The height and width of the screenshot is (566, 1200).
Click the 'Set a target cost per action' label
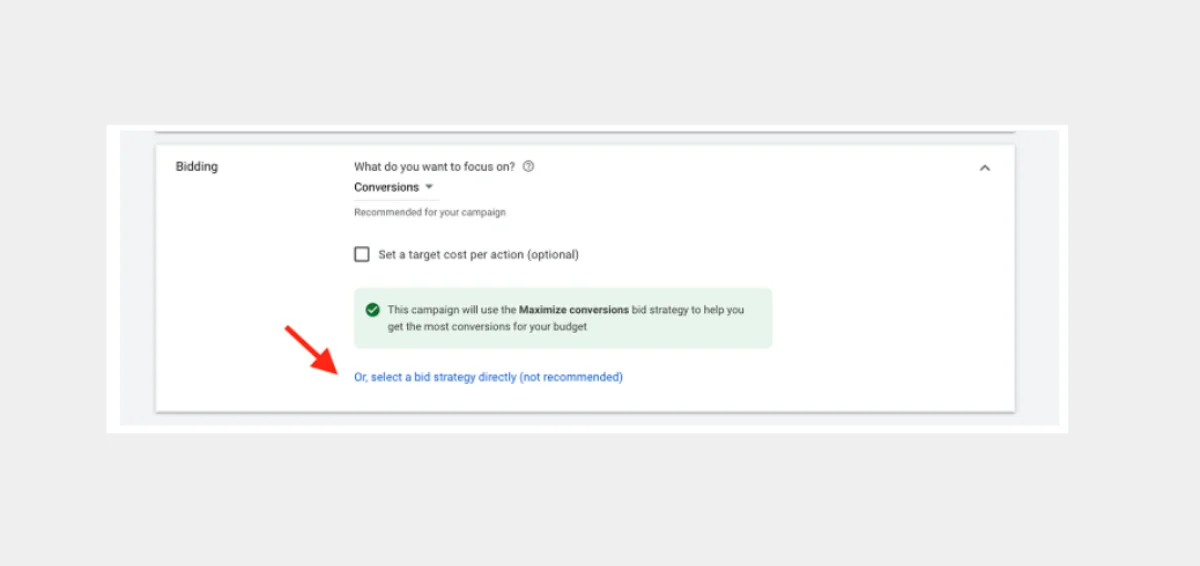pyautogui.click(x=478, y=254)
